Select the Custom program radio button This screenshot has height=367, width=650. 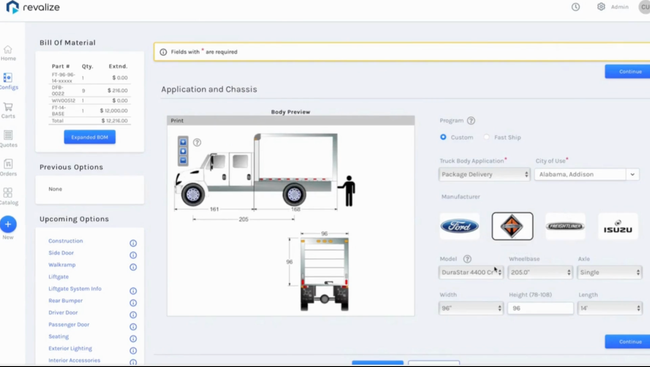tap(443, 137)
